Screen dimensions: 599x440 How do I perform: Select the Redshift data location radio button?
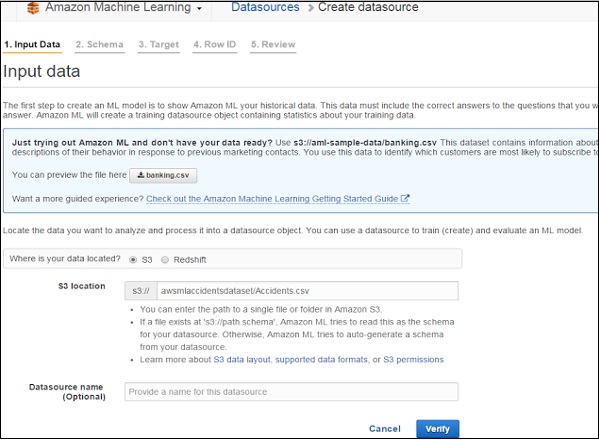point(165,260)
